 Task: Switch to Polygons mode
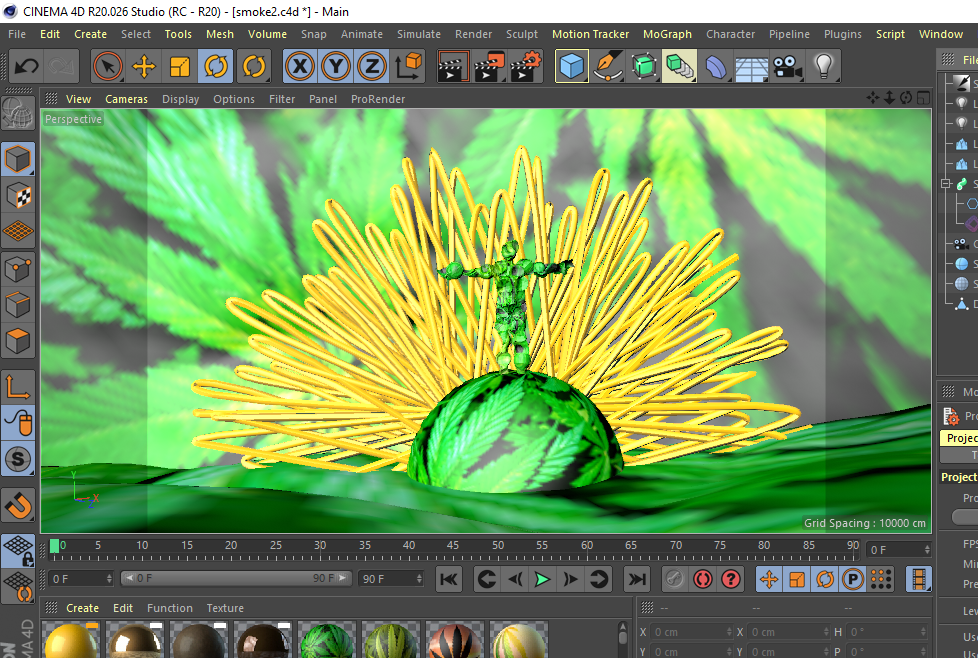point(17,342)
